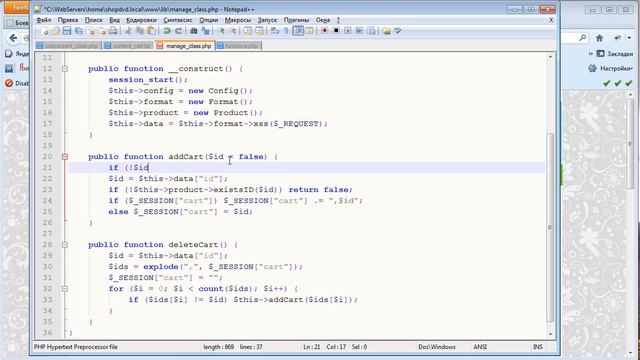Play back the recorded macro
Screen dimensions: 640x360
(347, 31)
